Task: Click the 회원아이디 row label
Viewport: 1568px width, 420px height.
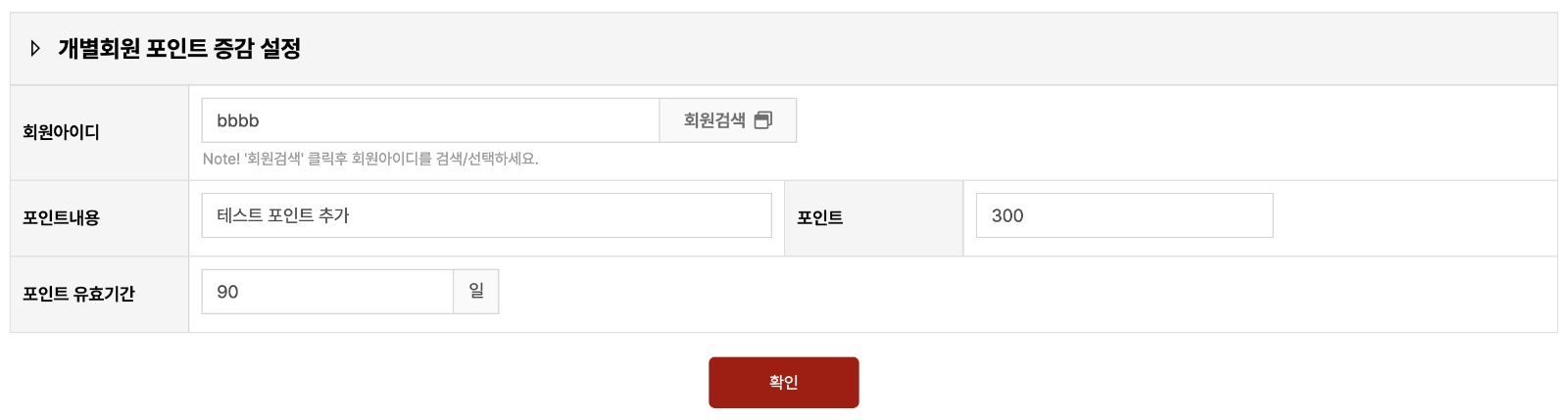Action: tap(61, 132)
